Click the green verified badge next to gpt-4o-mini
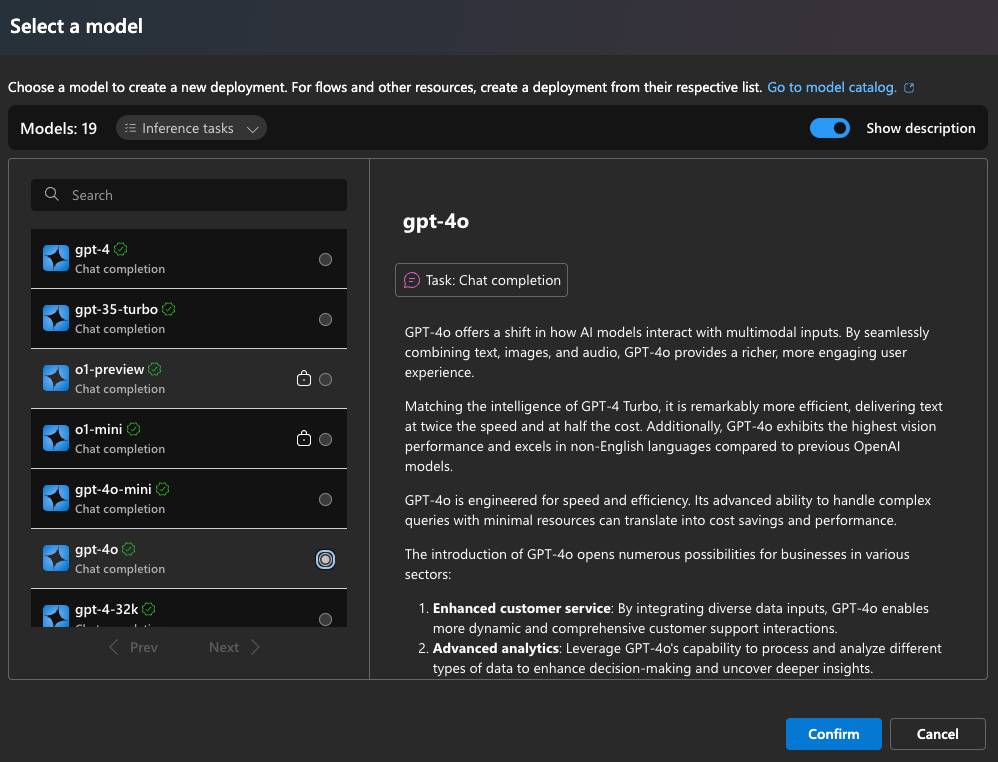Screen dimensions: 998x762 click(x=163, y=489)
